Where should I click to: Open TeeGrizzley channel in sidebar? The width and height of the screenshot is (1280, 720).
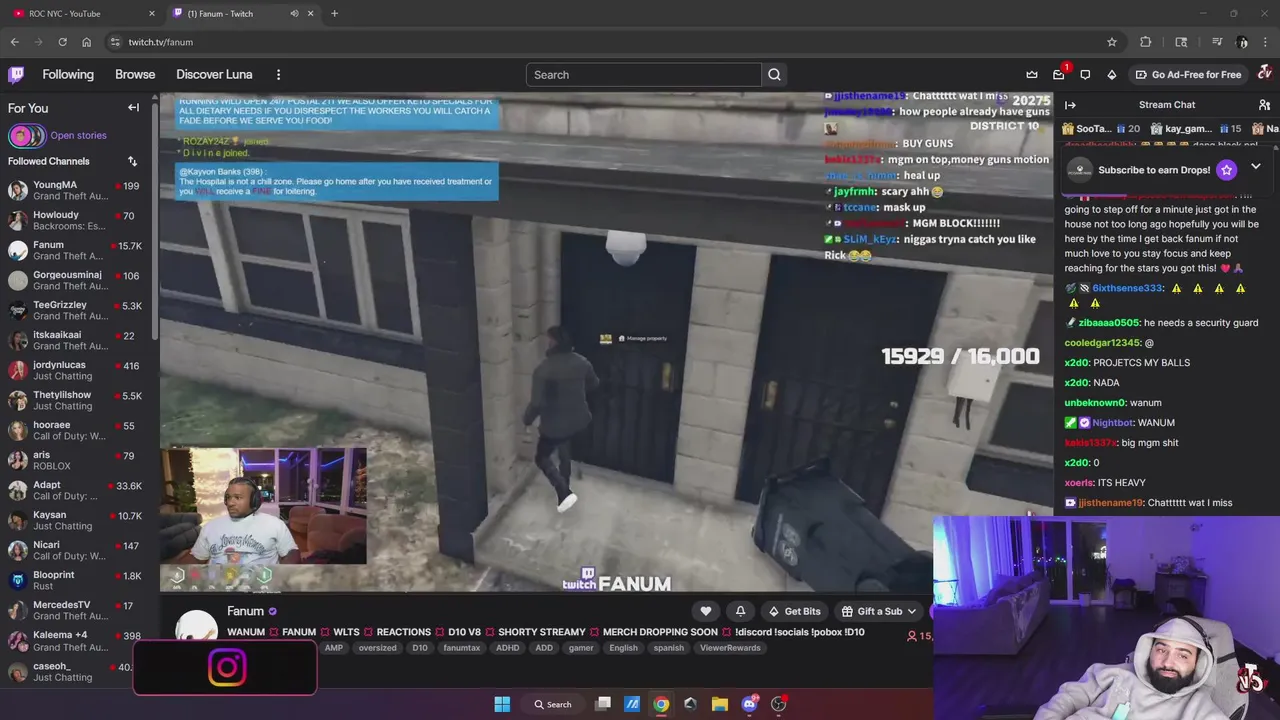(77, 310)
